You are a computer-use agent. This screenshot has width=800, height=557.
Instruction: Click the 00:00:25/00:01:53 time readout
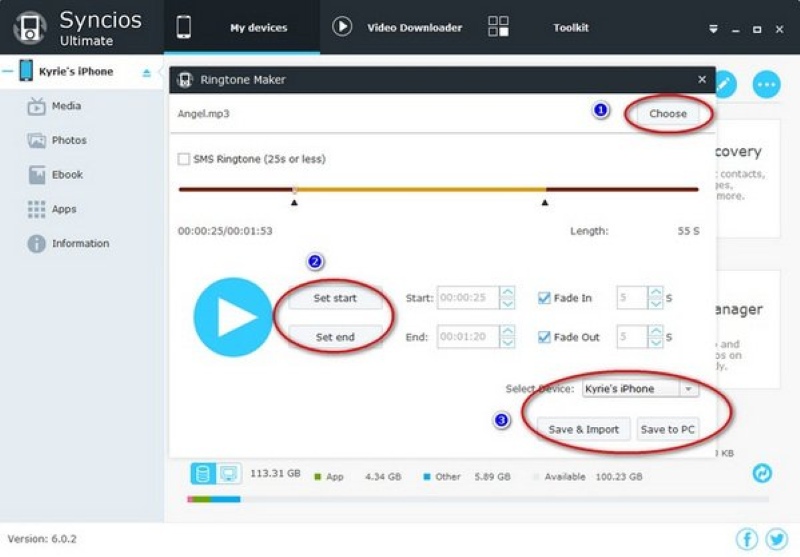tap(225, 231)
